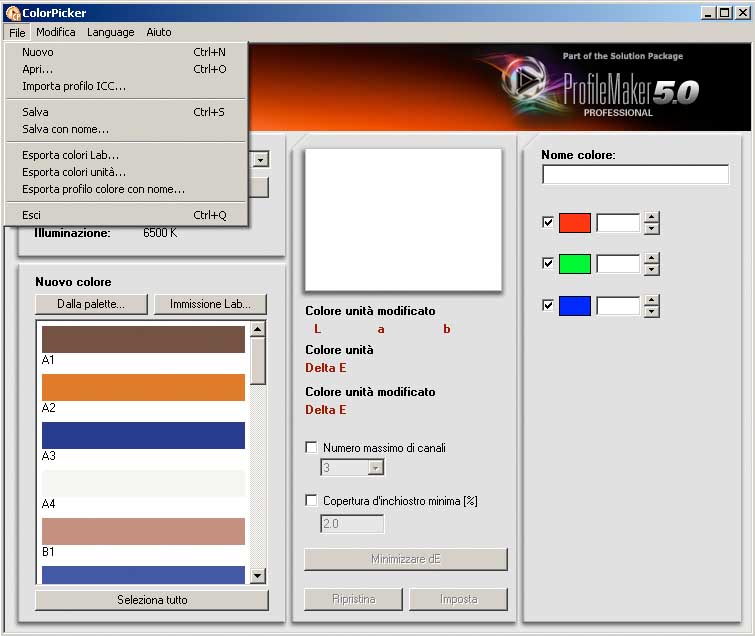
Task: Click the minimum ink coverage field 2.0
Action: tap(352, 523)
